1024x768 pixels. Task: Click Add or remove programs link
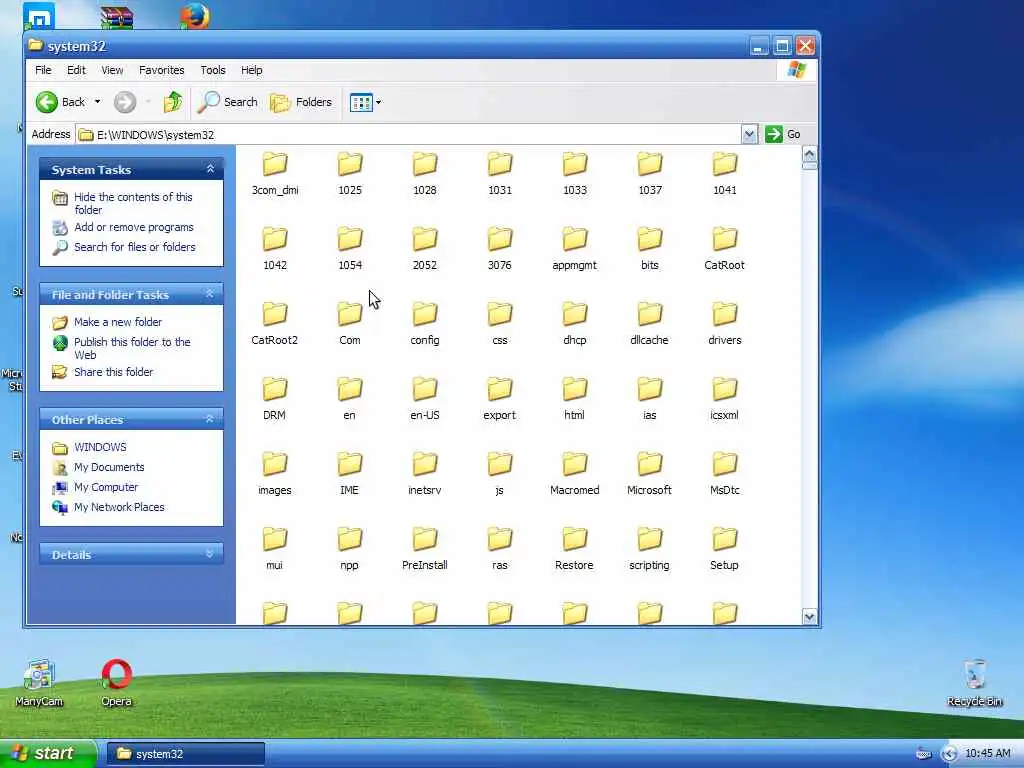tap(134, 227)
